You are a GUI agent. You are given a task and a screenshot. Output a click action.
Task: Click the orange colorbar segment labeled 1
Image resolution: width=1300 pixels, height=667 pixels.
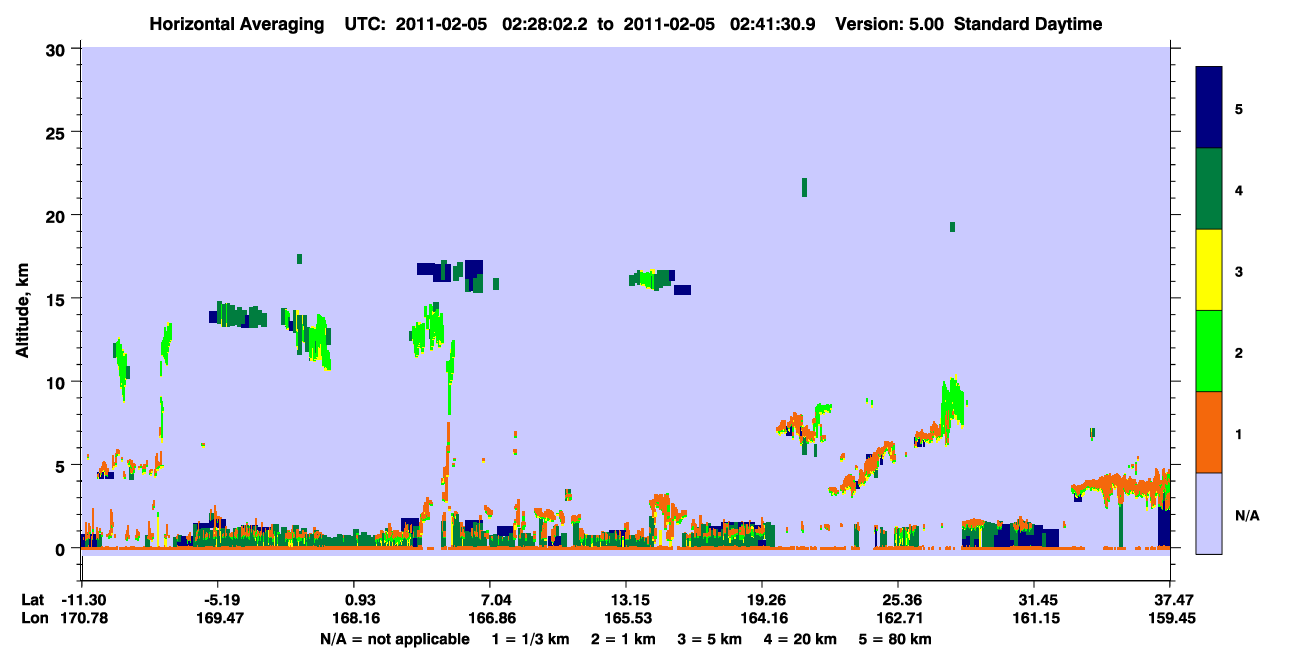(1209, 432)
